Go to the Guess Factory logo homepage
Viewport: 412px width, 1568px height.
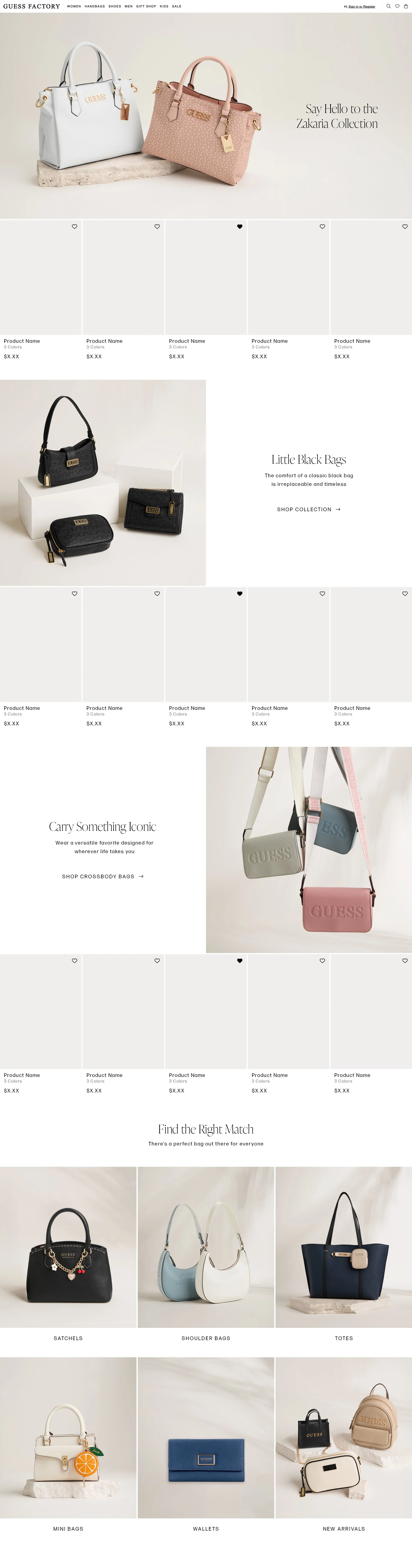point(32,6)
